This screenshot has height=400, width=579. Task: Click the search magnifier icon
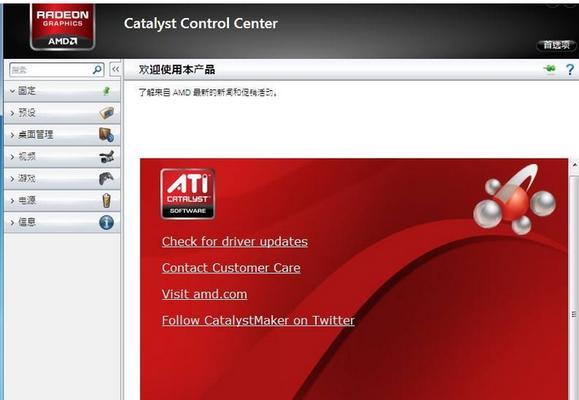pos(97,69)
